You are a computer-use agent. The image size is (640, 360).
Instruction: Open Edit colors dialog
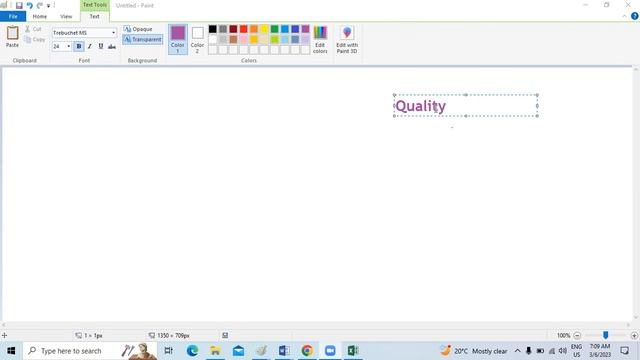click(x=320, y=39)
